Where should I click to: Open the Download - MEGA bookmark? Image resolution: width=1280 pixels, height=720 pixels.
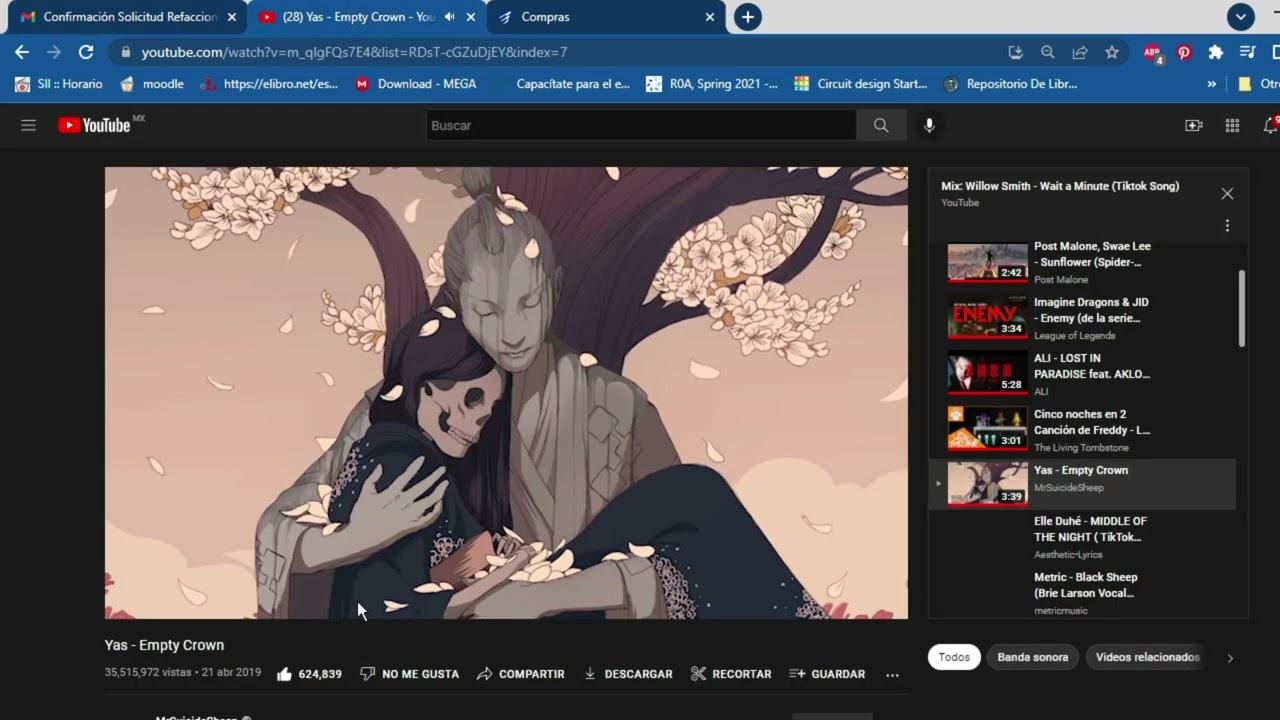point(416,84)
